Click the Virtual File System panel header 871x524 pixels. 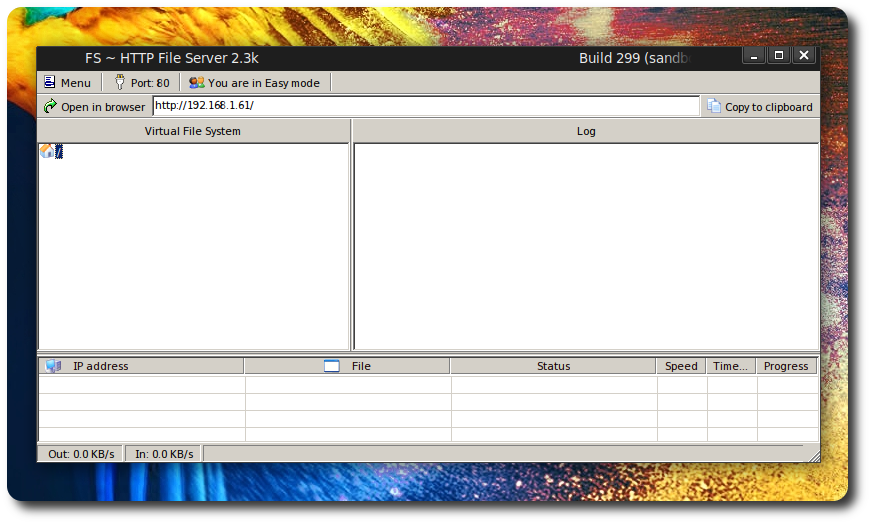[193, 131]
